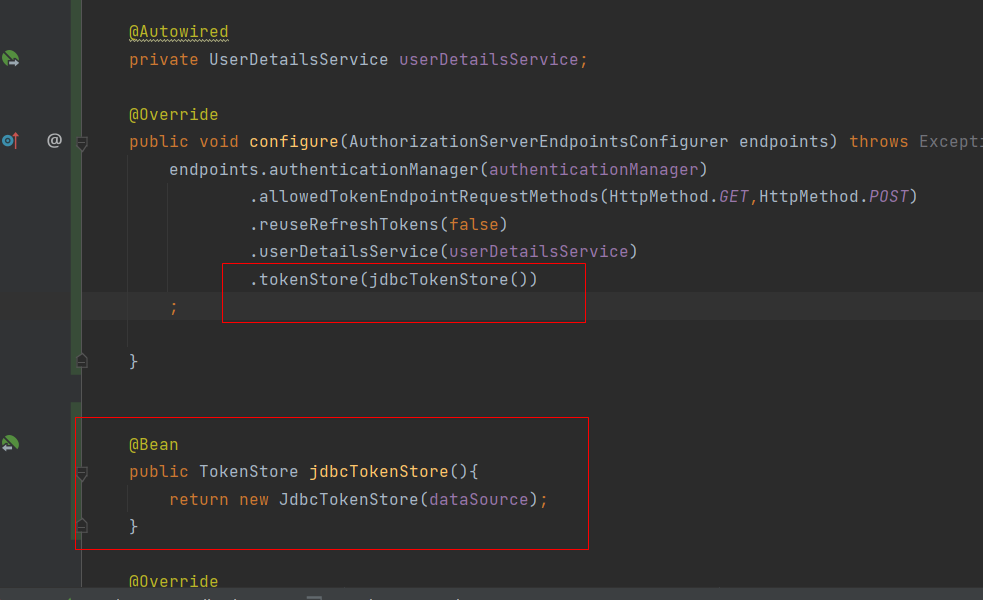Click the allowedTokenEndpointRequestMethods call
This screenshot has width=983, height=600.
pyautogui.click(x=429, y=197)
